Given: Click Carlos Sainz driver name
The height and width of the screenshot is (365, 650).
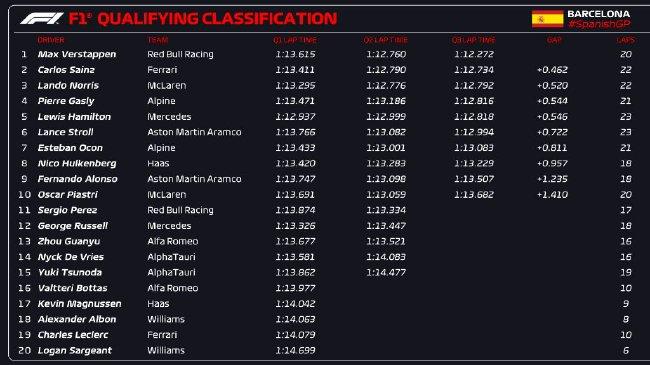Looking at the screenshot, I should pyautogui.click(x=66, y=70).
